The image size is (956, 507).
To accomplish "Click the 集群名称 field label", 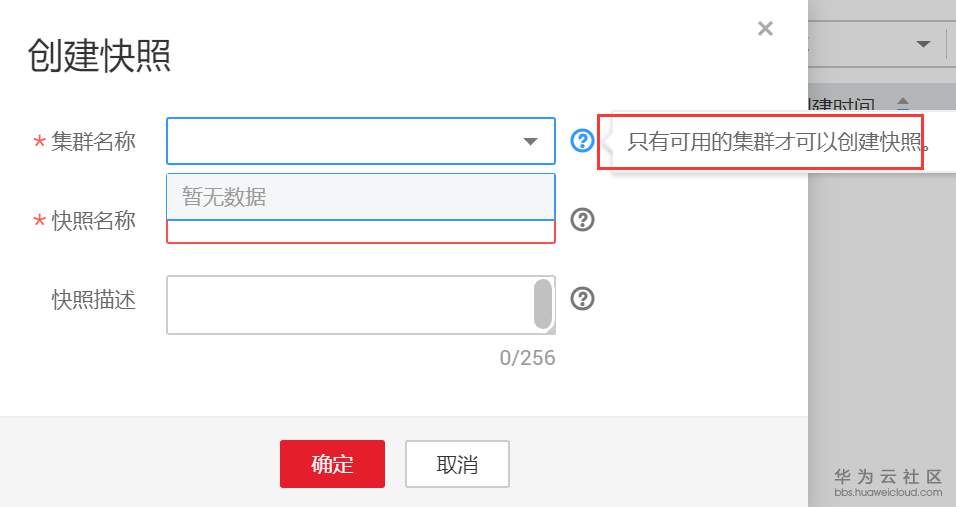I will pyautogui.click(x=93, y=142).
